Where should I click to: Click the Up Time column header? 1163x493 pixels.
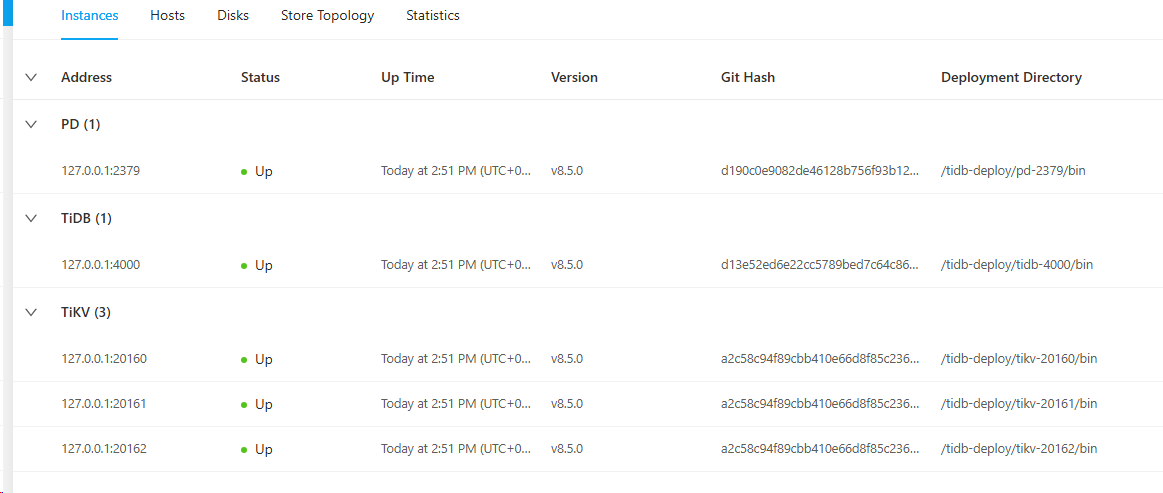[x=407, y=77]
